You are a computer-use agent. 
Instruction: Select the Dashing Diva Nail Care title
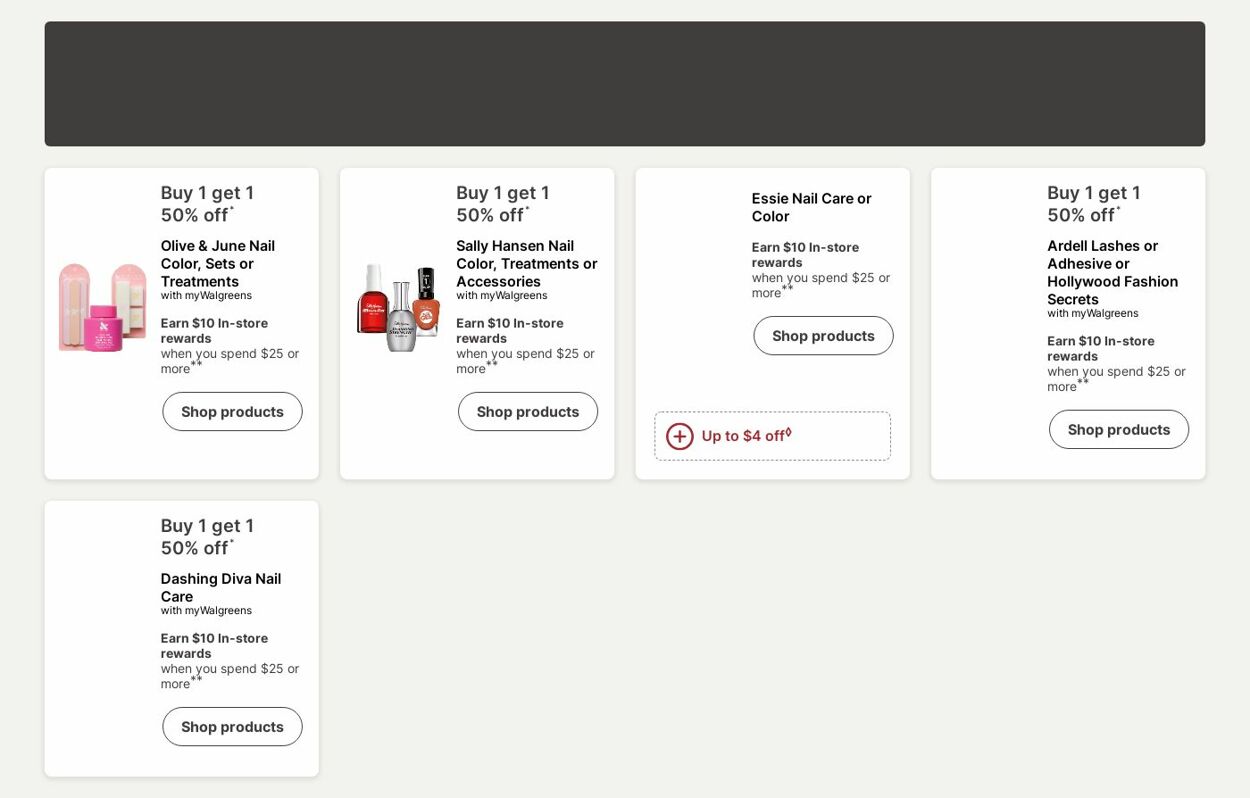pyautogui.click(x=221, y=587)
